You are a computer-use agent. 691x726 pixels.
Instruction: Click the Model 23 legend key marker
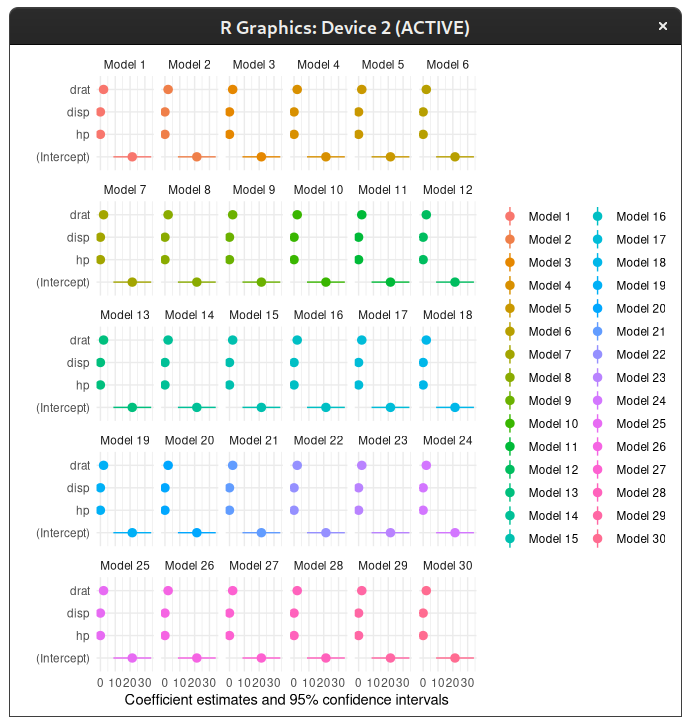pyautogui.click(x=597, y=377)
